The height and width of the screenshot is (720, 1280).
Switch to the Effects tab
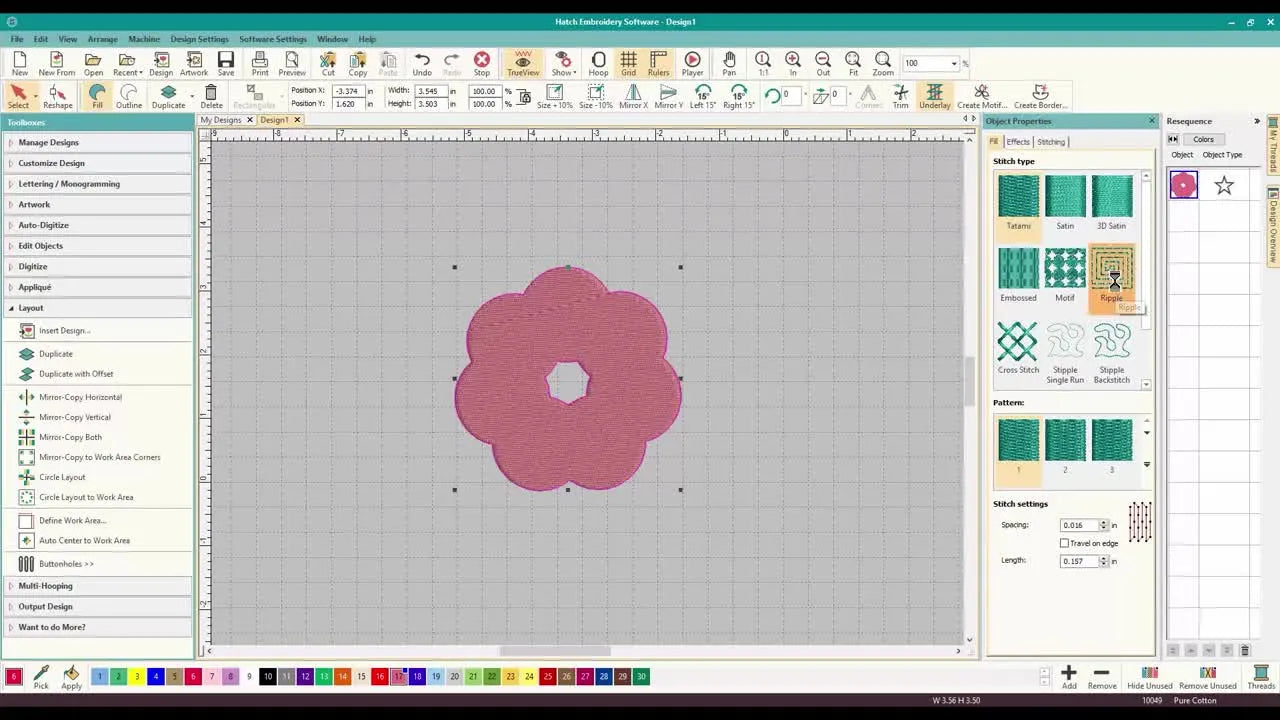[x=1018, y=141]
